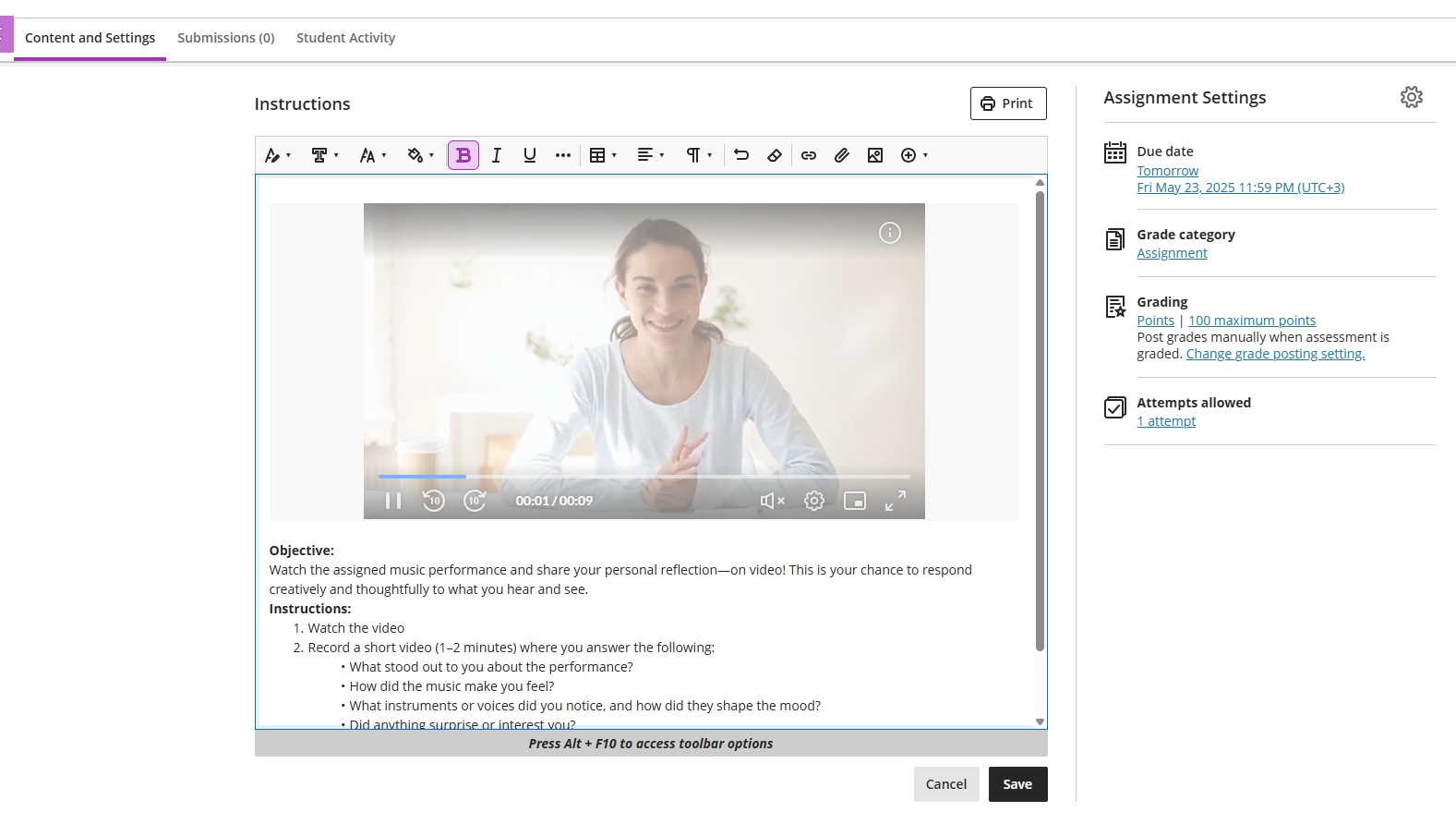Toggle italic formatting
The height and width of the screenshot is (824, 1456).
pos(497,155)
